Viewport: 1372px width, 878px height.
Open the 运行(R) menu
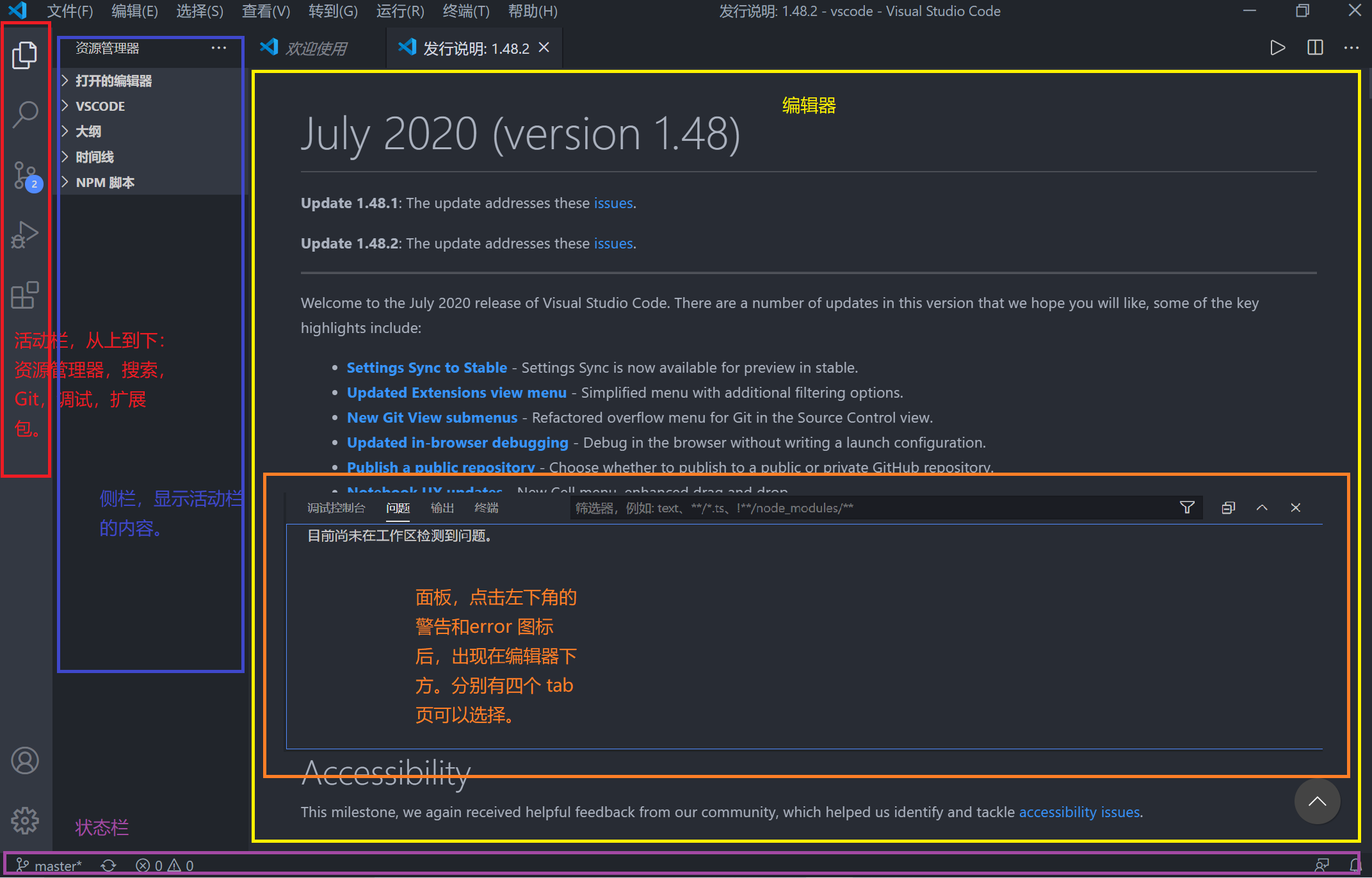[x=400, y=11]
